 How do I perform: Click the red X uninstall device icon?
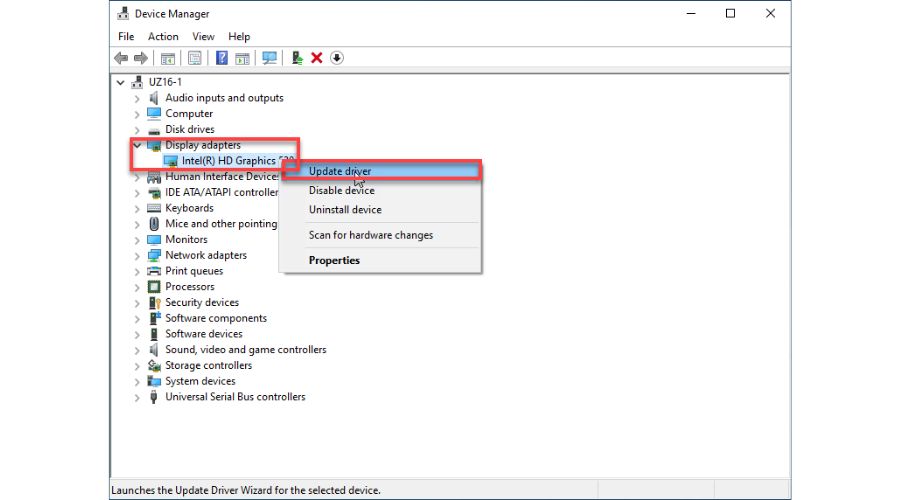click(x=316, y=58)
